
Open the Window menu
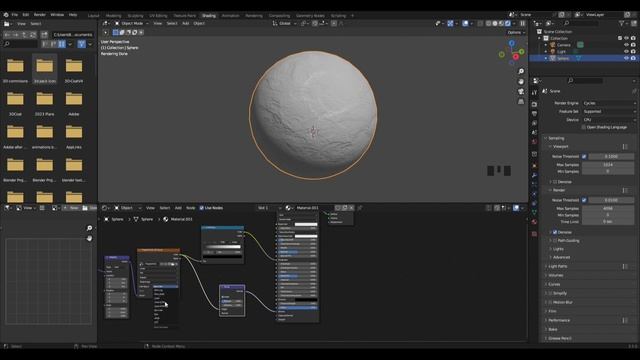(57, 15)
